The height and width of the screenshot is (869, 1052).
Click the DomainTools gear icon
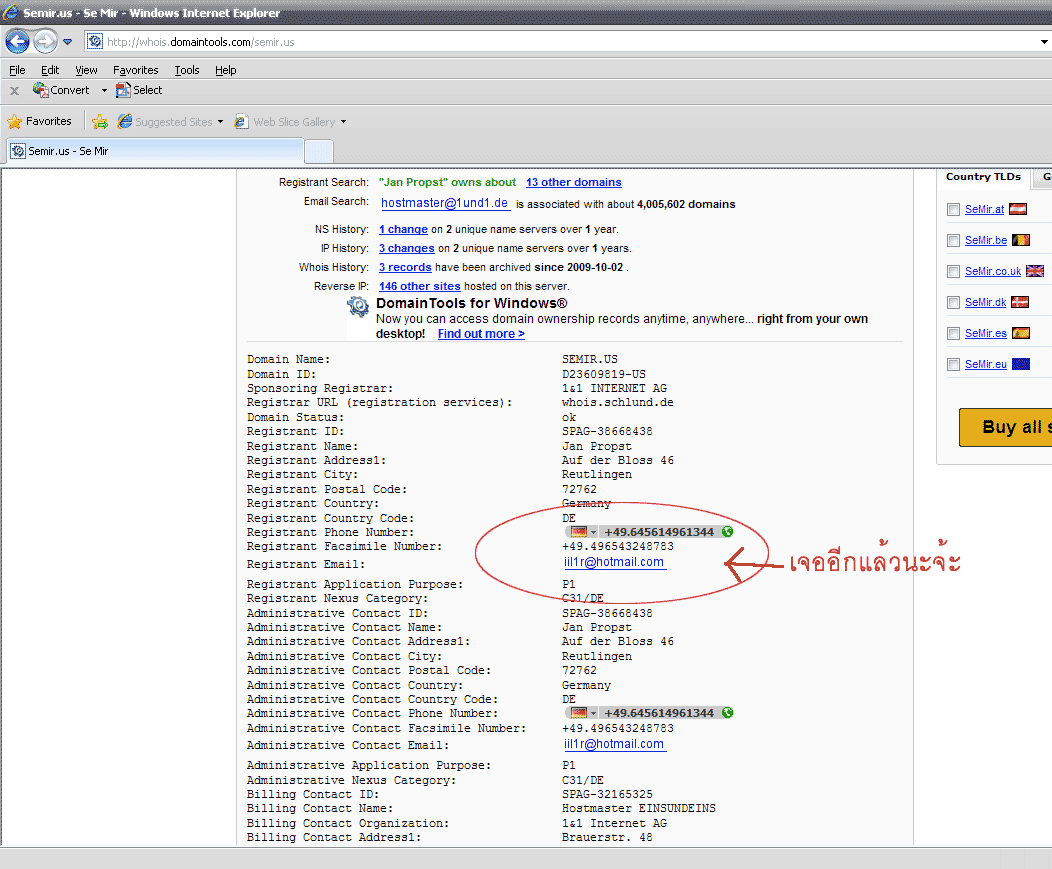[x=358, y=307]
